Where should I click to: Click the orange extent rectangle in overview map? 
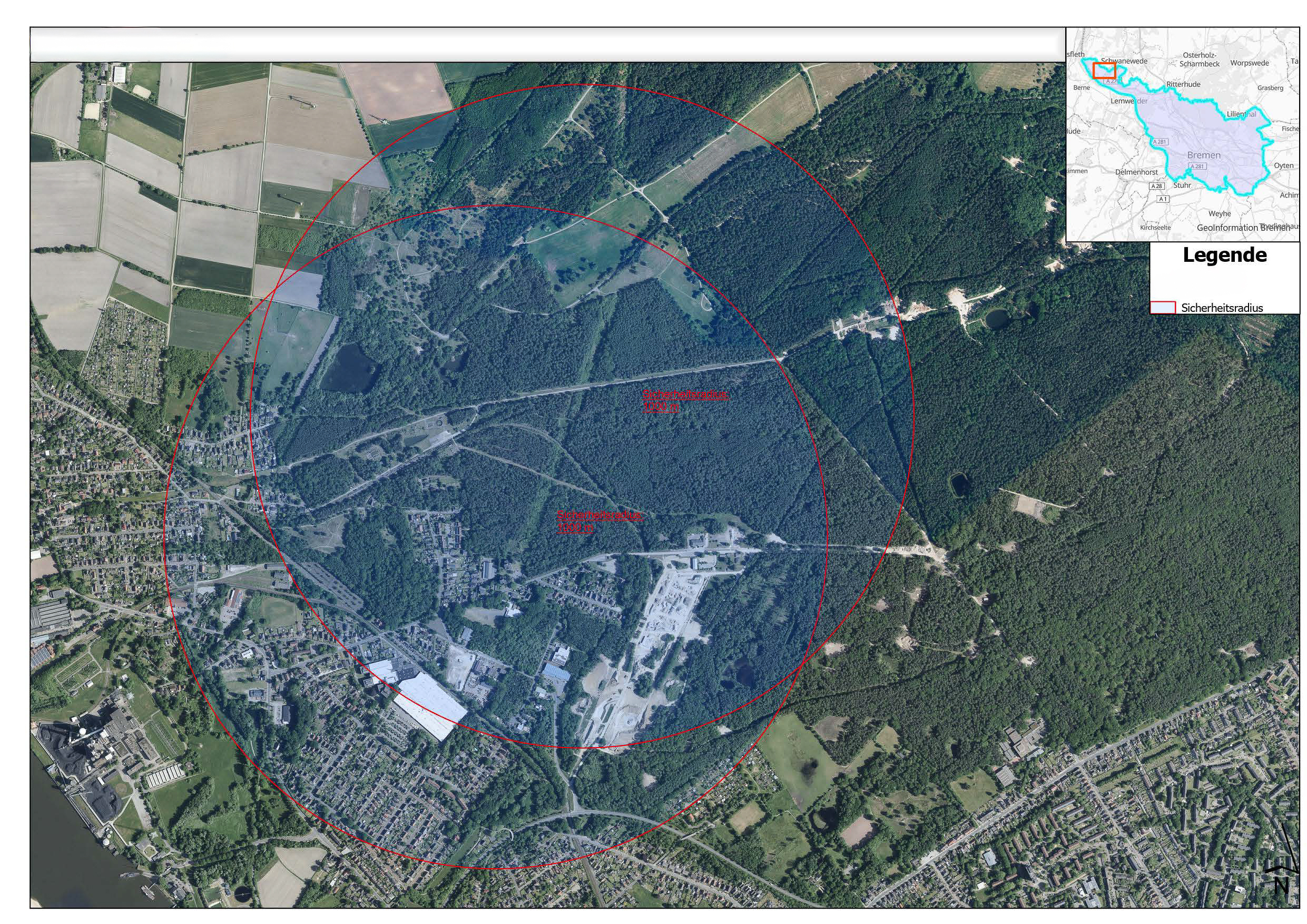click(x=1104, y=71)
